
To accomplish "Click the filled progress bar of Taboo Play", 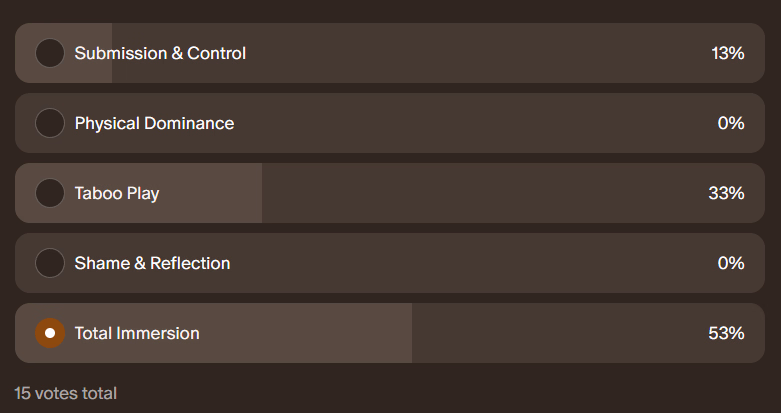I will pos(210,193).
